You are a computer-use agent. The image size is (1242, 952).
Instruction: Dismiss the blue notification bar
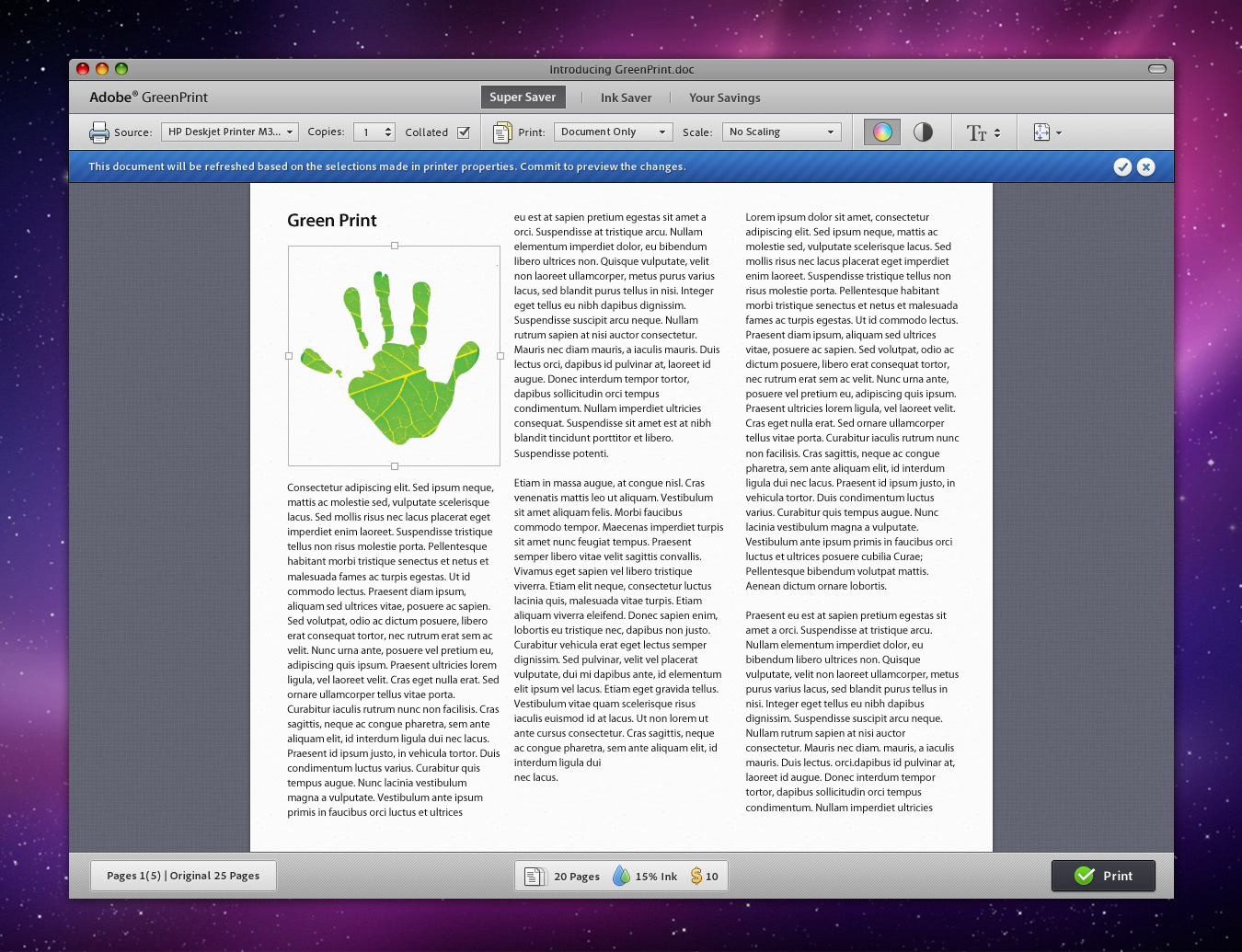1145,166
